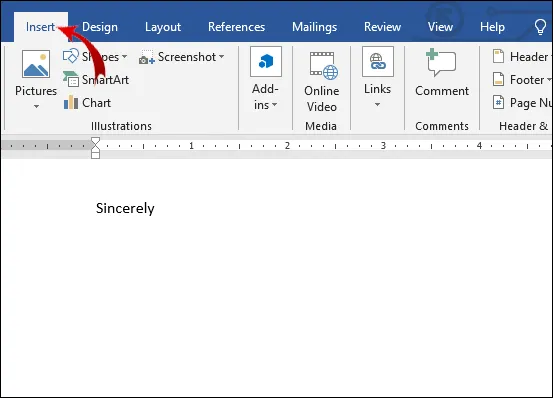Click the Screenshot camera icon
The image size is (553, 398).
[x=147, y=57]
